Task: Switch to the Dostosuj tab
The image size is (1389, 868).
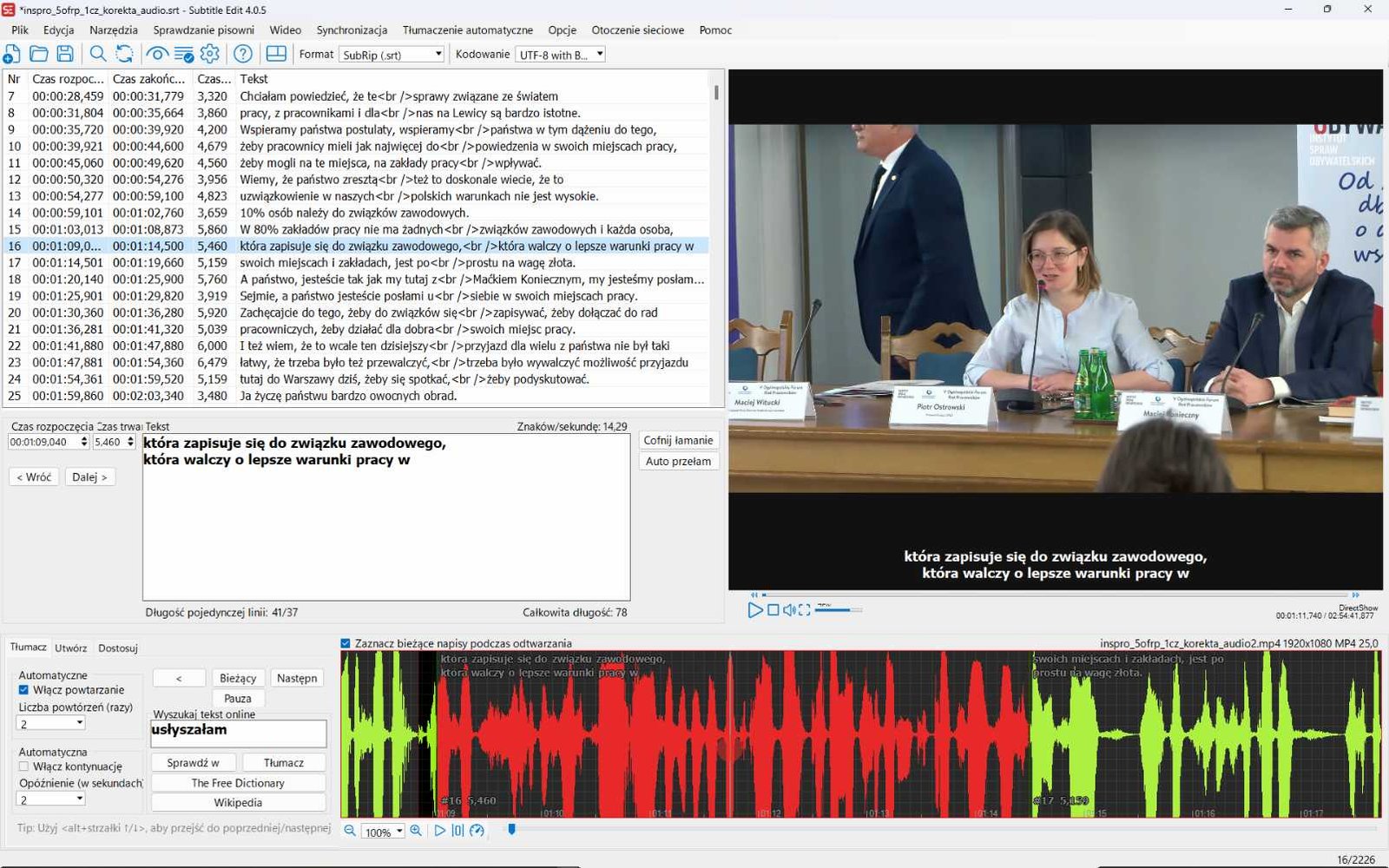Action: pos(118,648)
